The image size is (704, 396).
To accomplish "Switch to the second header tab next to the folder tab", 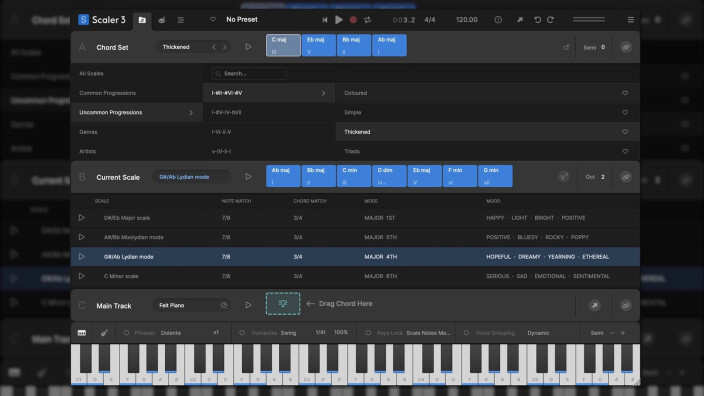I will 162,20.
